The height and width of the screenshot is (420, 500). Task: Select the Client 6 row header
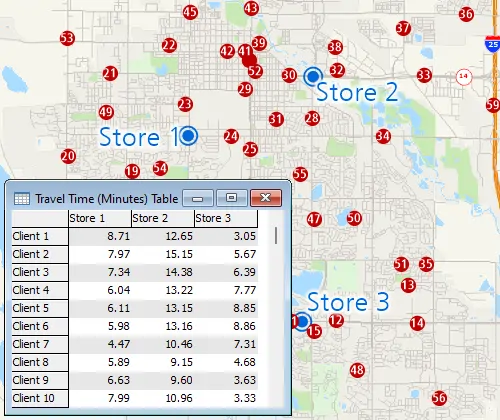point(40,327)
